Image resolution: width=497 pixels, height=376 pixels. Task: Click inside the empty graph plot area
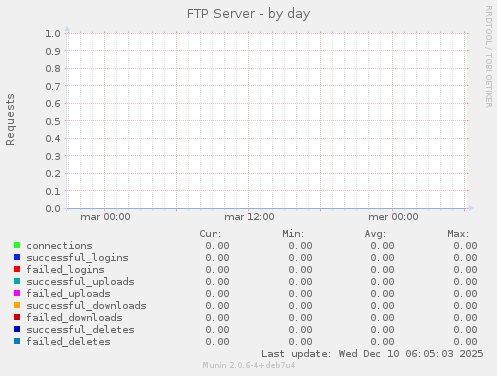click(266, 121)
